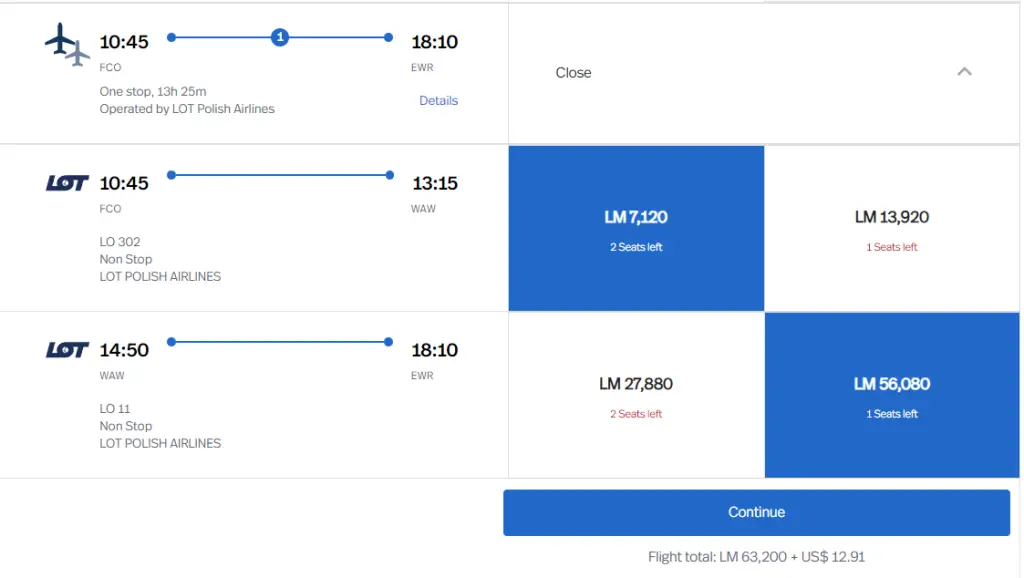Click the 13:15 WAW arrival time
Image resolution: width=1024 pixels, height=578 pixels.
pos(434,184)
